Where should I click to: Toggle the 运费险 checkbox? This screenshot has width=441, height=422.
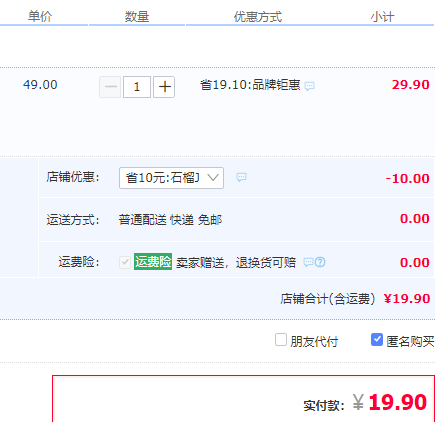(125, 262)
